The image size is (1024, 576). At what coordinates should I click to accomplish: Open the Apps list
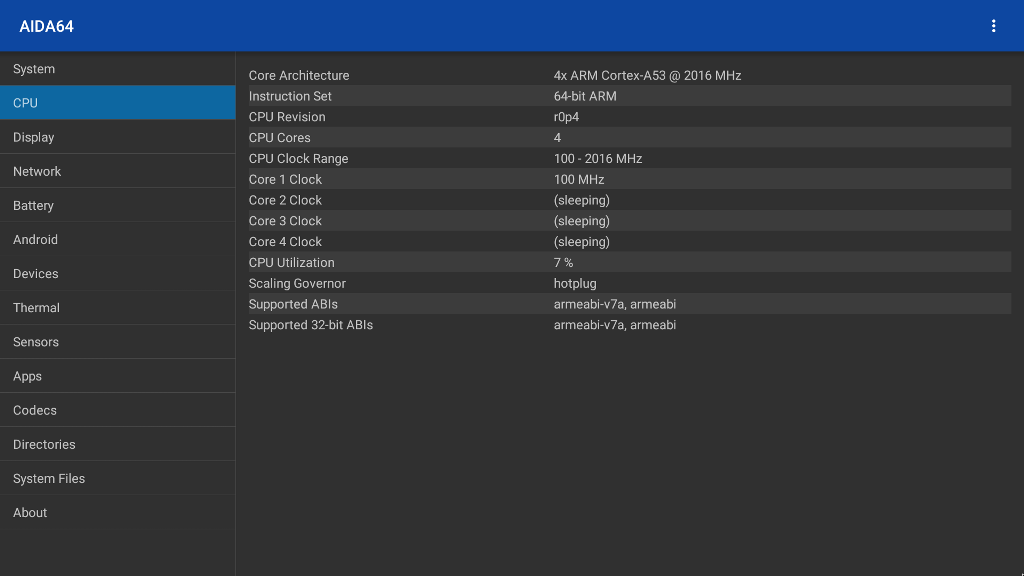[118, 376]
